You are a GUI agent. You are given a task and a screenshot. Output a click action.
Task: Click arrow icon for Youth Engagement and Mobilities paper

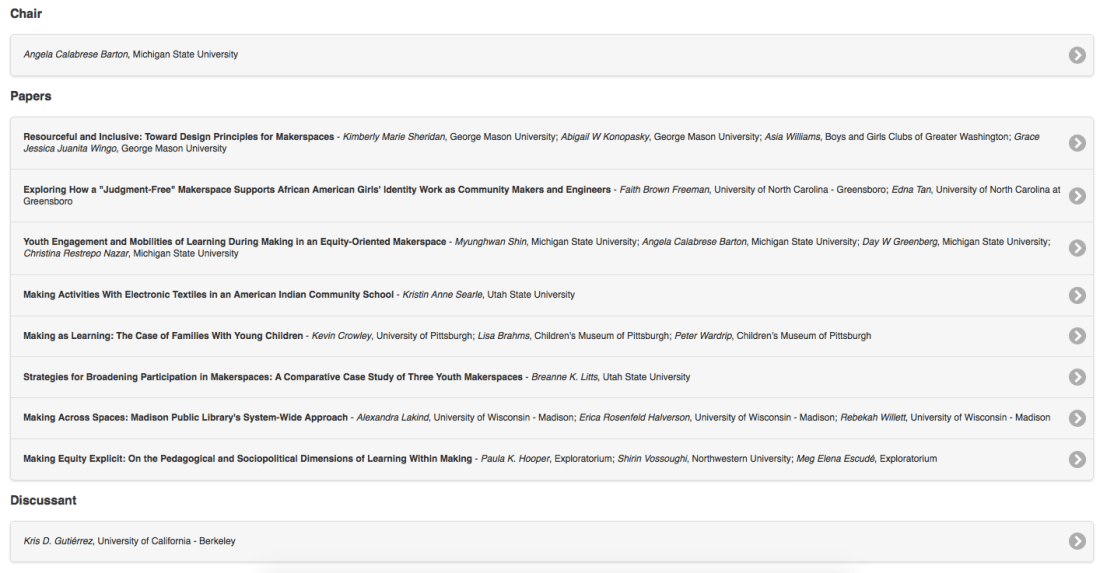1077,248
